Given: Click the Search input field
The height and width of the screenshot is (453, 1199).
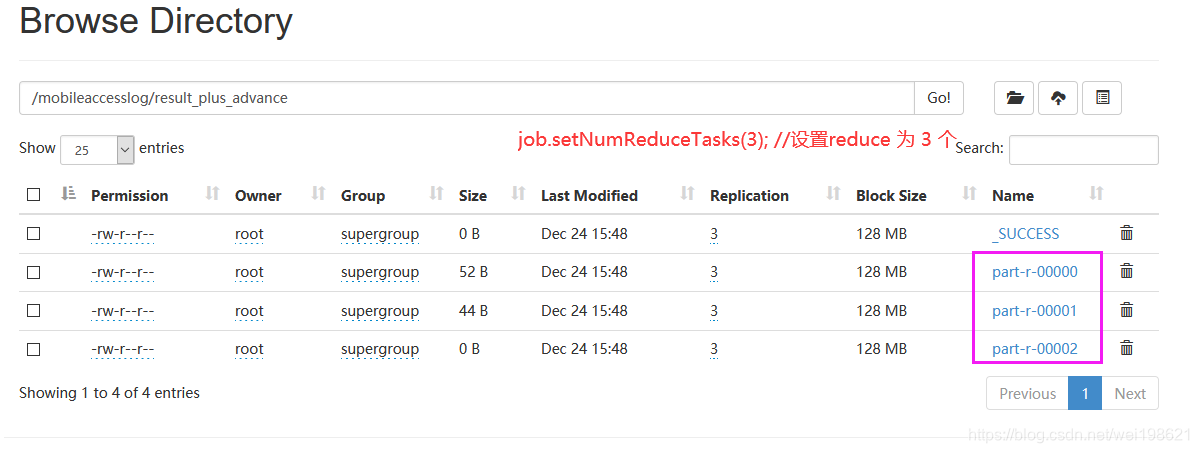Looking at the screenshot, I should coord(1084,150).
